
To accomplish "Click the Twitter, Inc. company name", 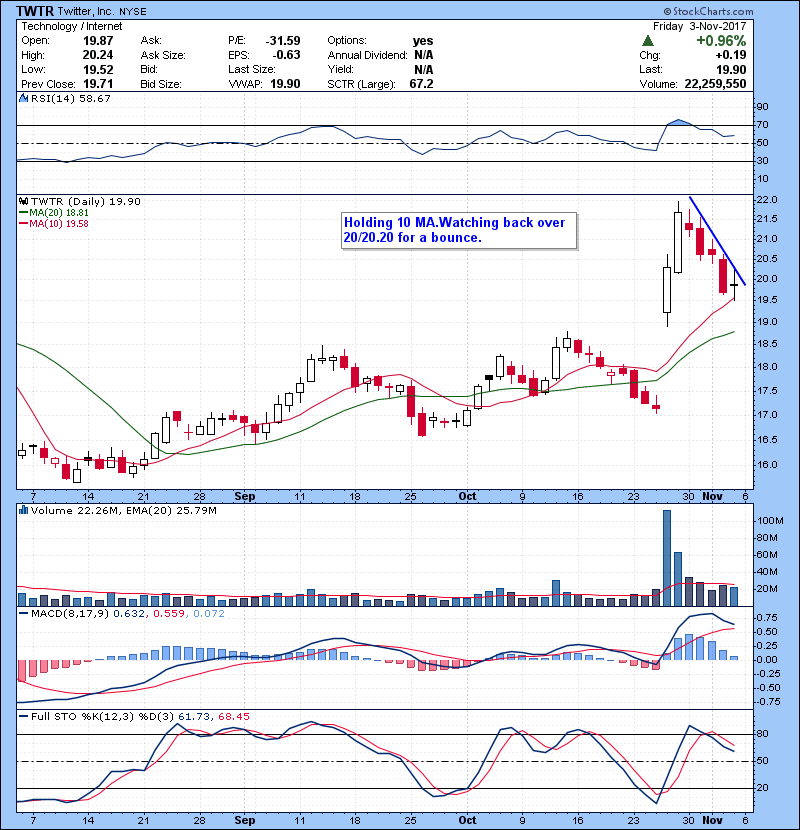I will [87, 11].
